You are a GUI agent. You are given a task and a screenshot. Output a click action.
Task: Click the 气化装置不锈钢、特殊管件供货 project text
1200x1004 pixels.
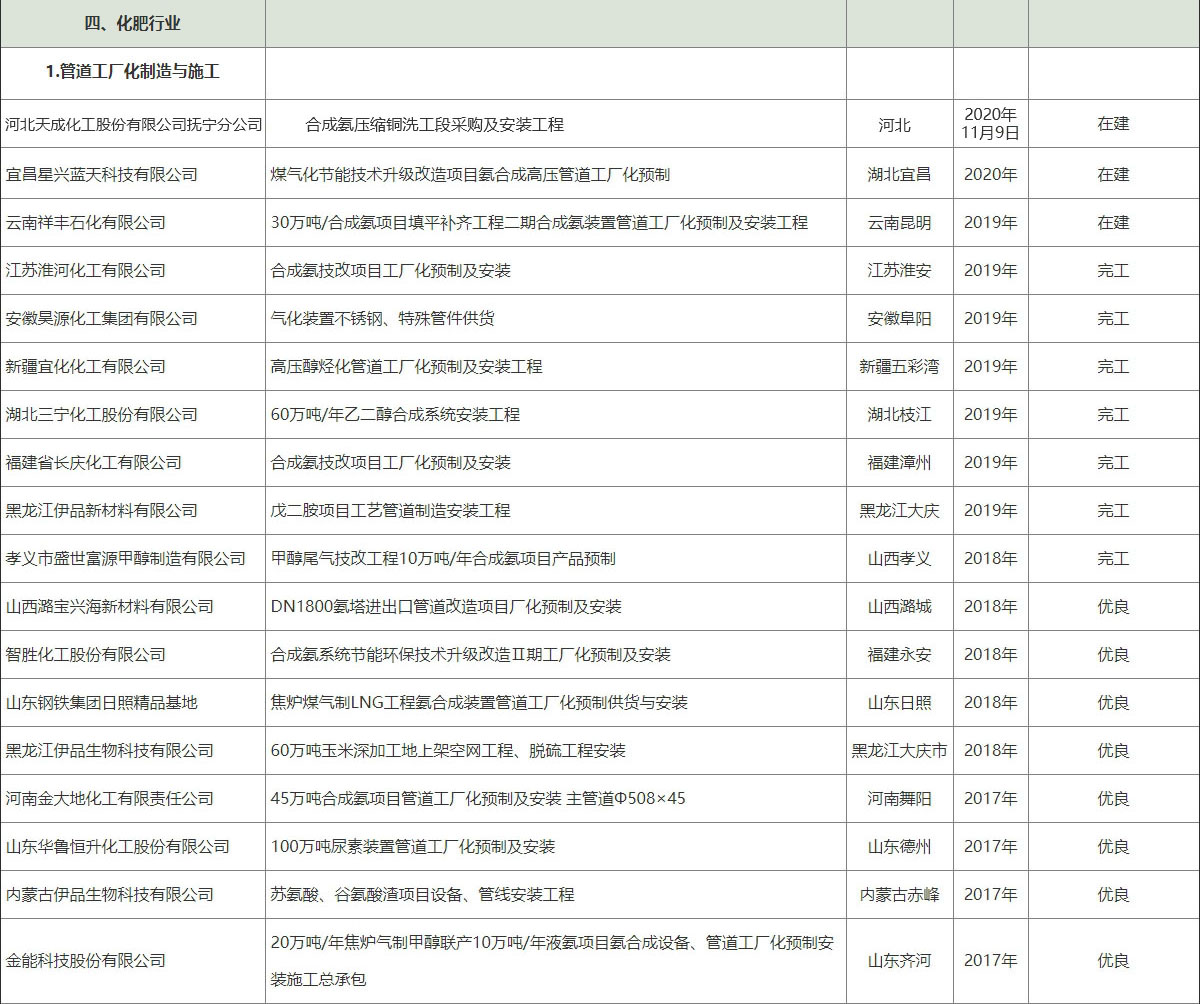pyautogui.click(x=382, y=318)
